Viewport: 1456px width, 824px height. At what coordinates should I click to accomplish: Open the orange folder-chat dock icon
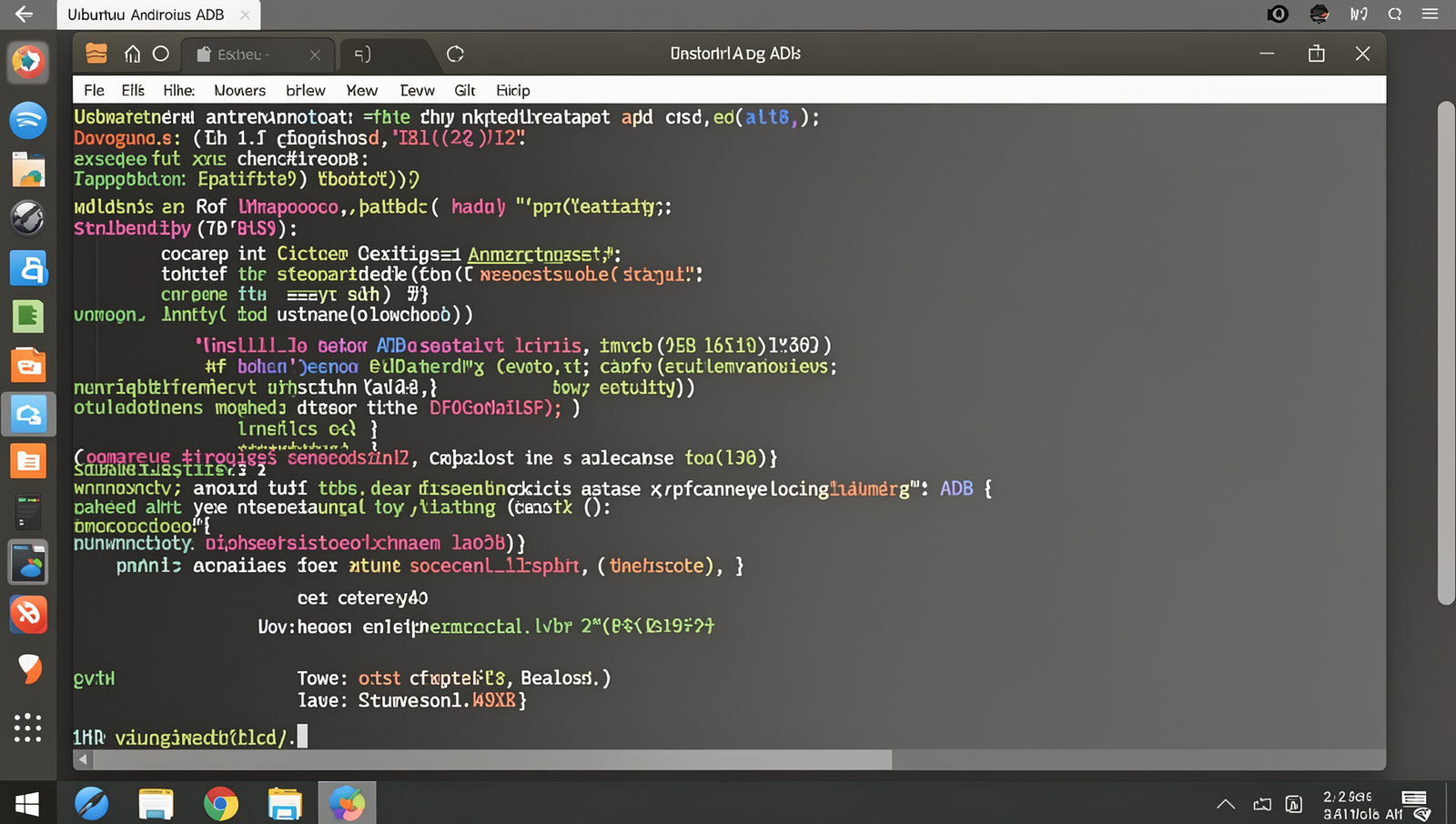(x=28, y=366)
